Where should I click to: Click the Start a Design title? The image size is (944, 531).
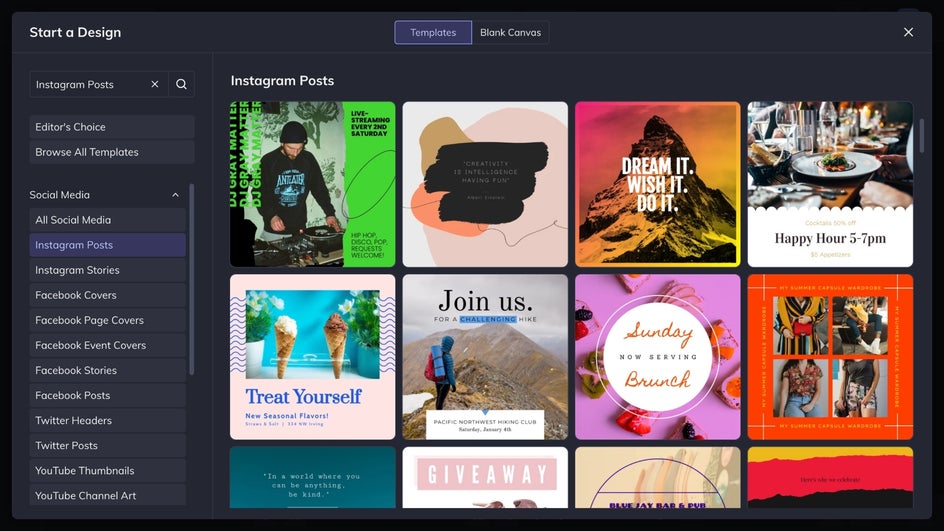click(75, 33)
